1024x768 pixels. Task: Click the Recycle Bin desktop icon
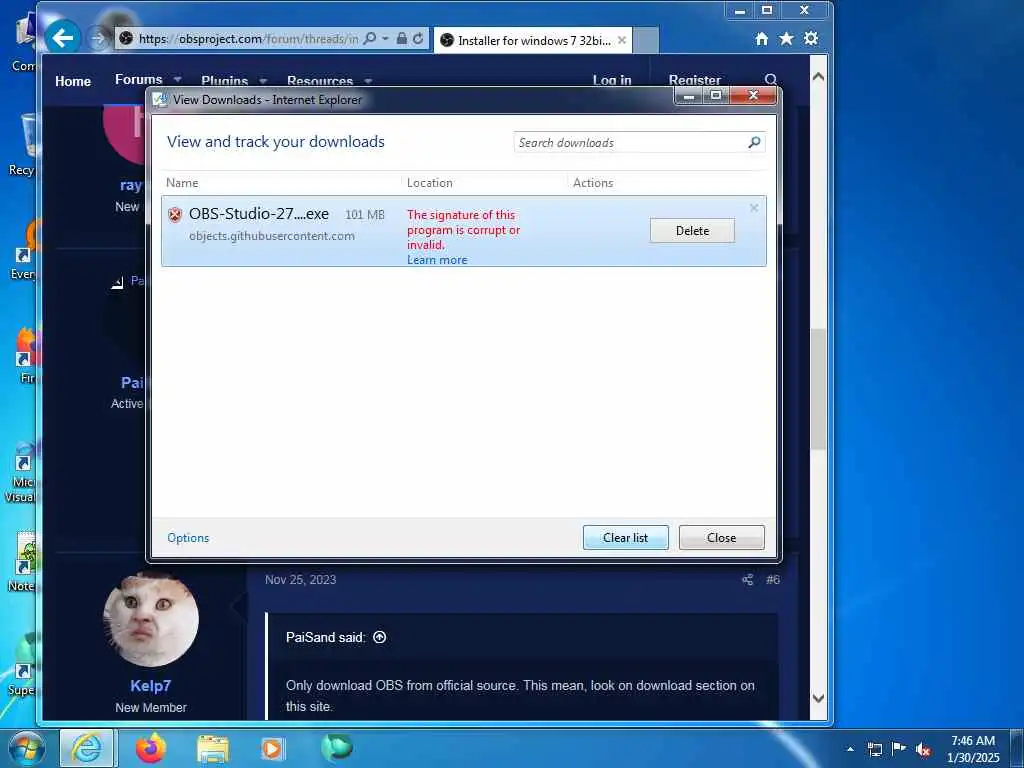[26, 145]
